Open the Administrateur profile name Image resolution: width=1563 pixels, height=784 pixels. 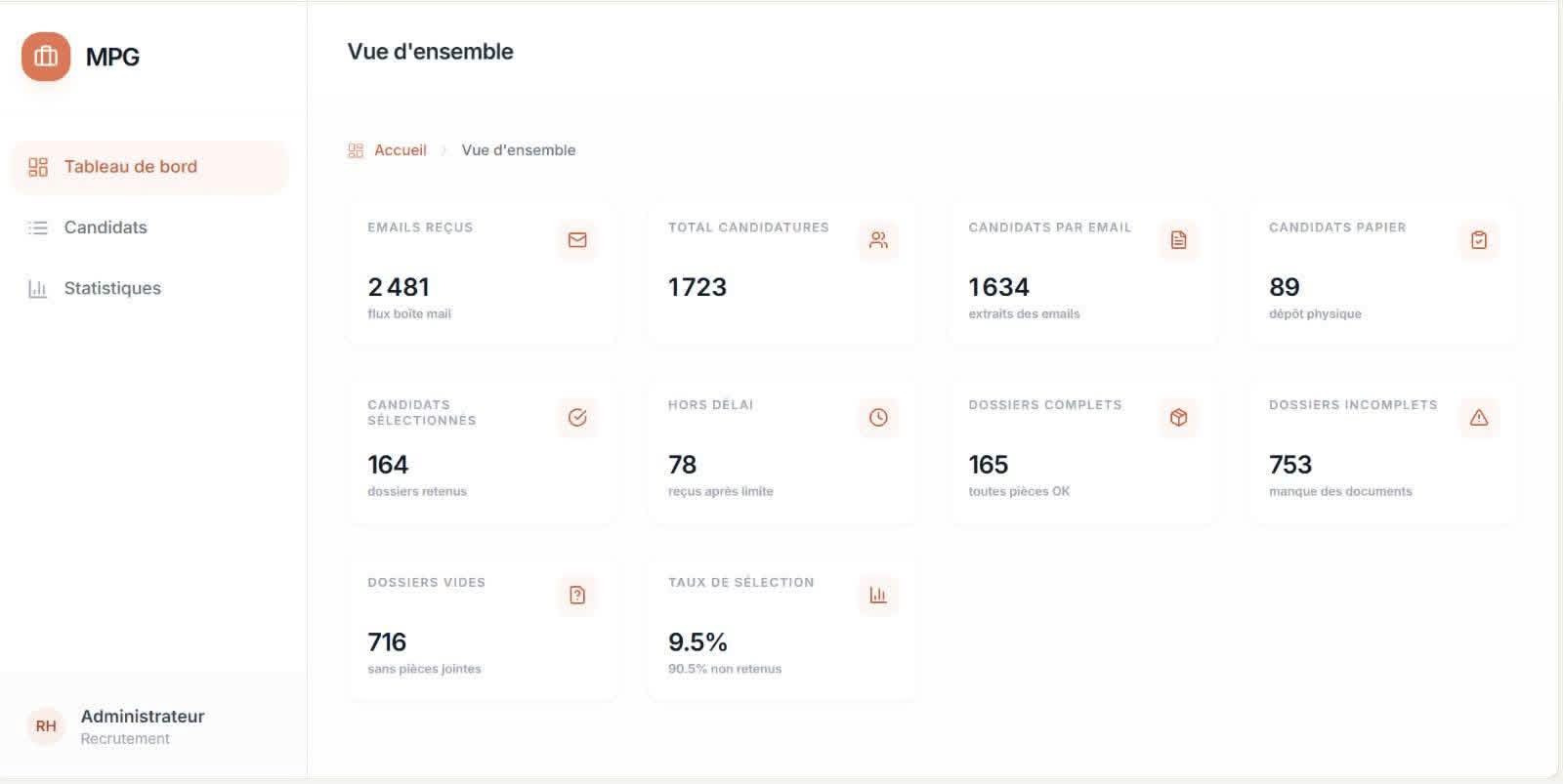pos(143,717)
